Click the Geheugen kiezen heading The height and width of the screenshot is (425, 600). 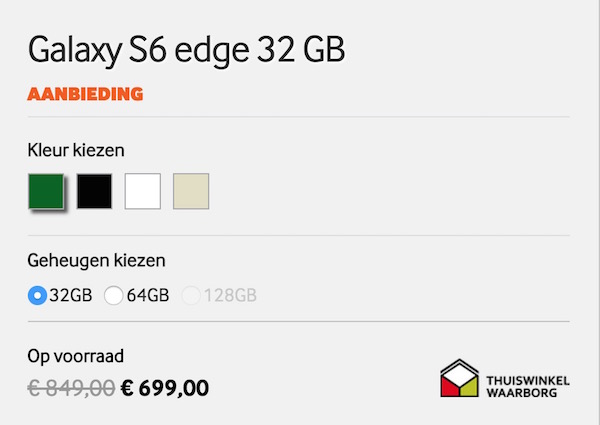click(x=96, y=261)
